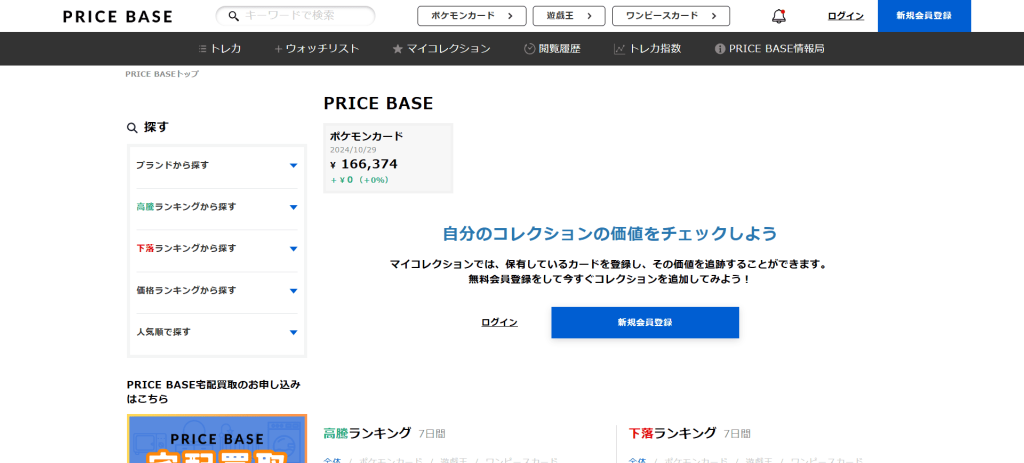Click the search magnifier icon in header
Screen dimensions: 1024x463
(233, 16)
